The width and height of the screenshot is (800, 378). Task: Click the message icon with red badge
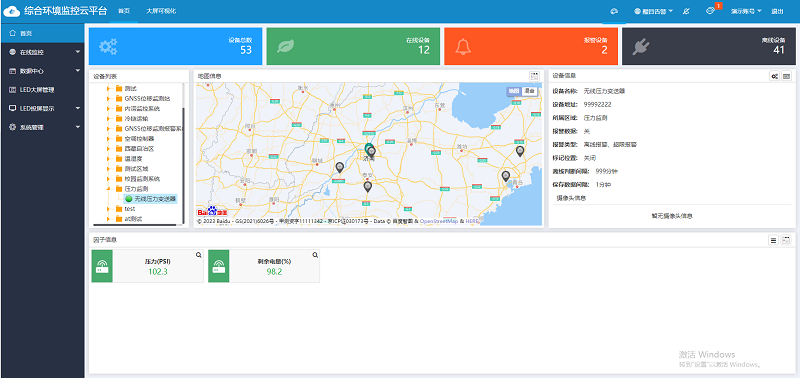point(711,11)
